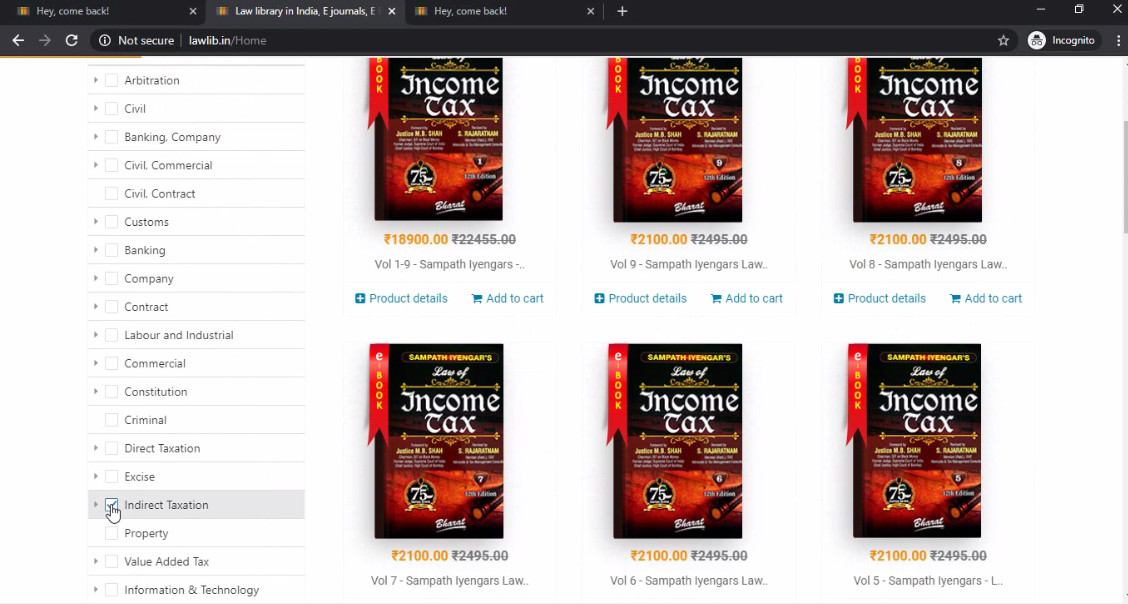Open Product details for Vol 9

click(x=640, y=298)
